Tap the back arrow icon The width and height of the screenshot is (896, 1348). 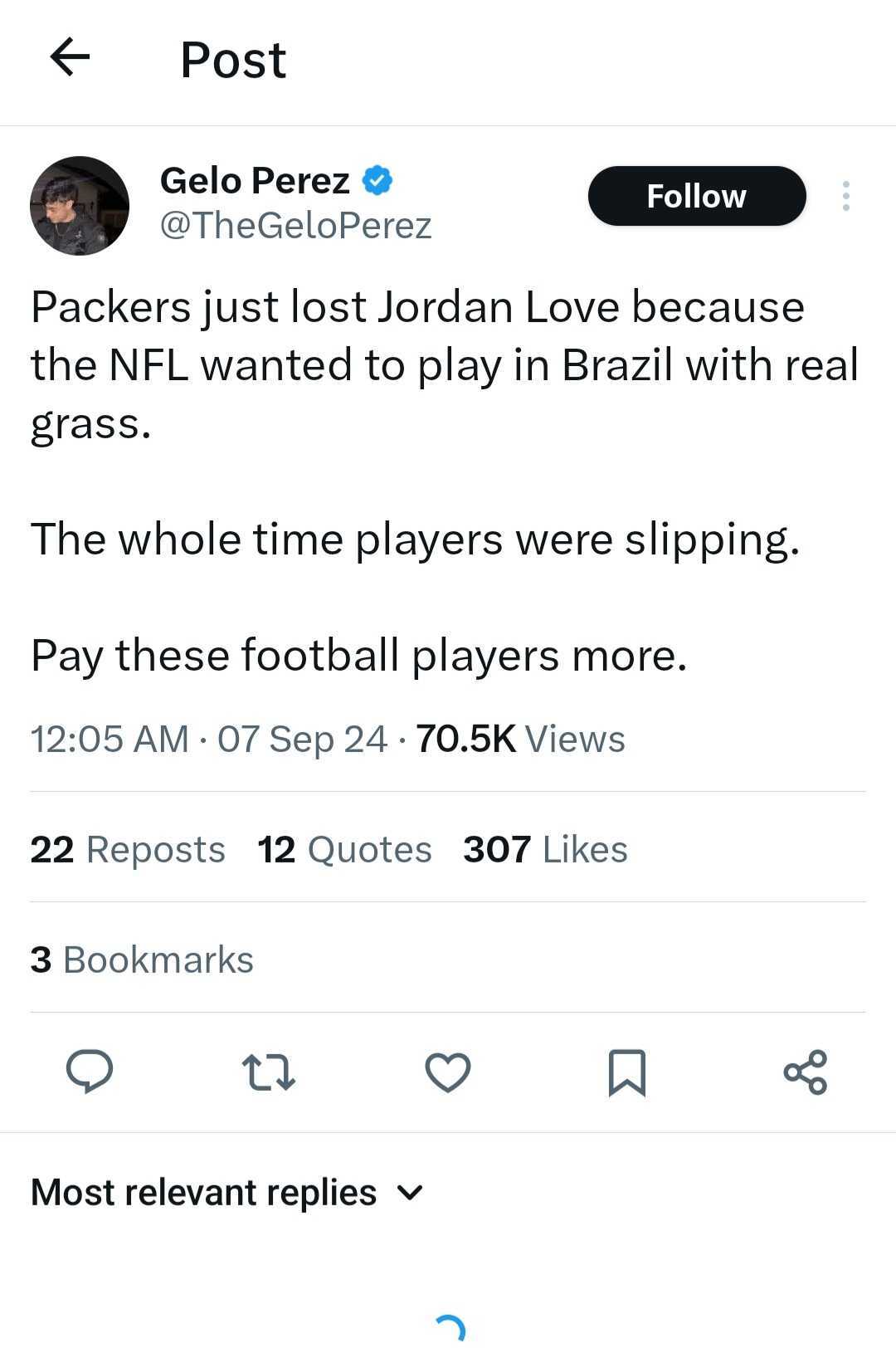pyautogui.click(x=70, y=57)
